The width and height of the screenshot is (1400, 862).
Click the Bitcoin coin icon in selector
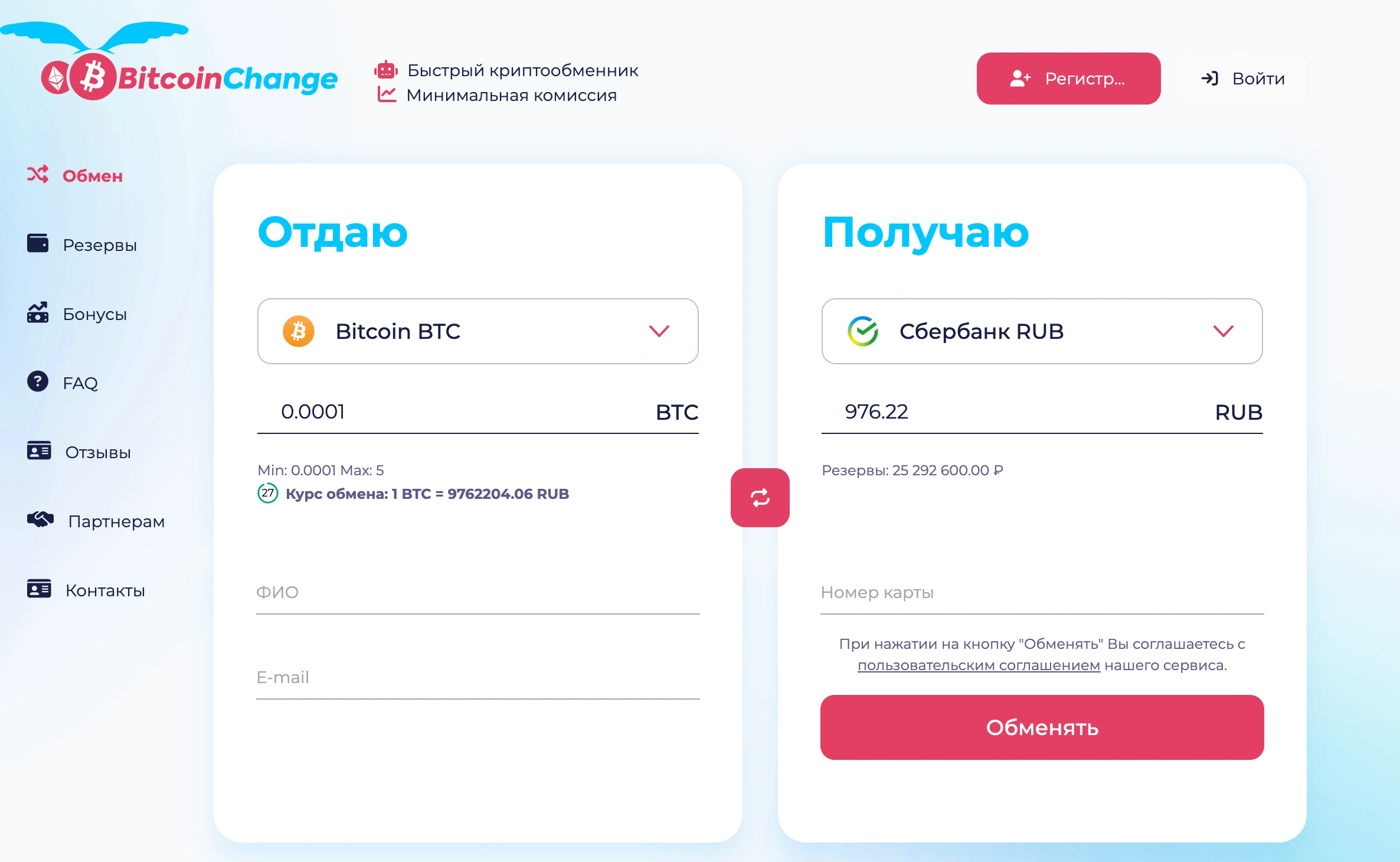[x=298, y=331]
